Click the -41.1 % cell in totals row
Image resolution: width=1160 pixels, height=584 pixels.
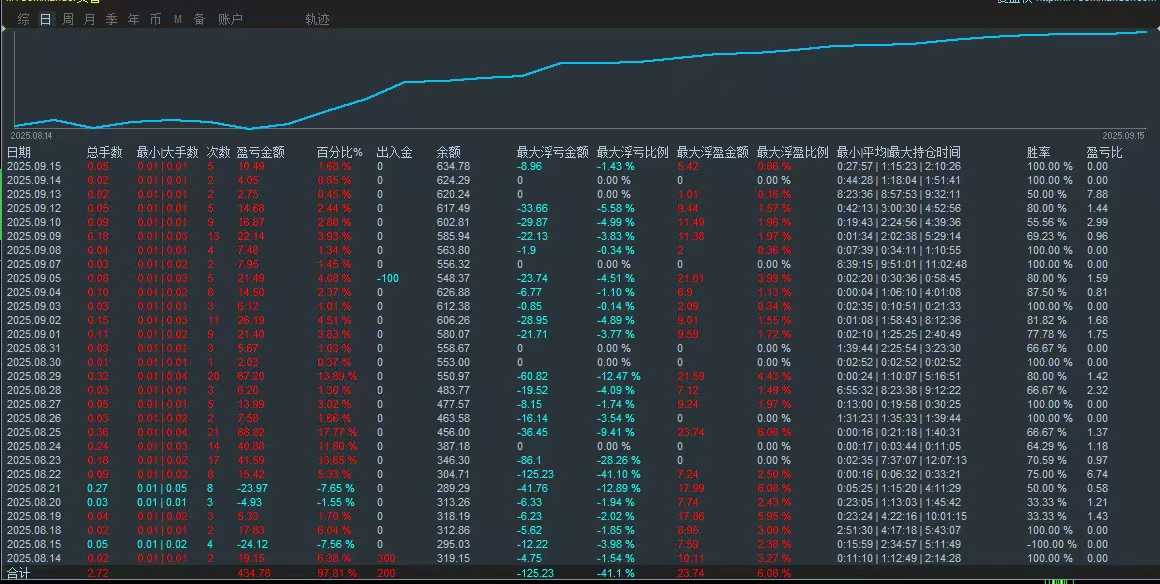pyautogui.click(x=616, y=573)
